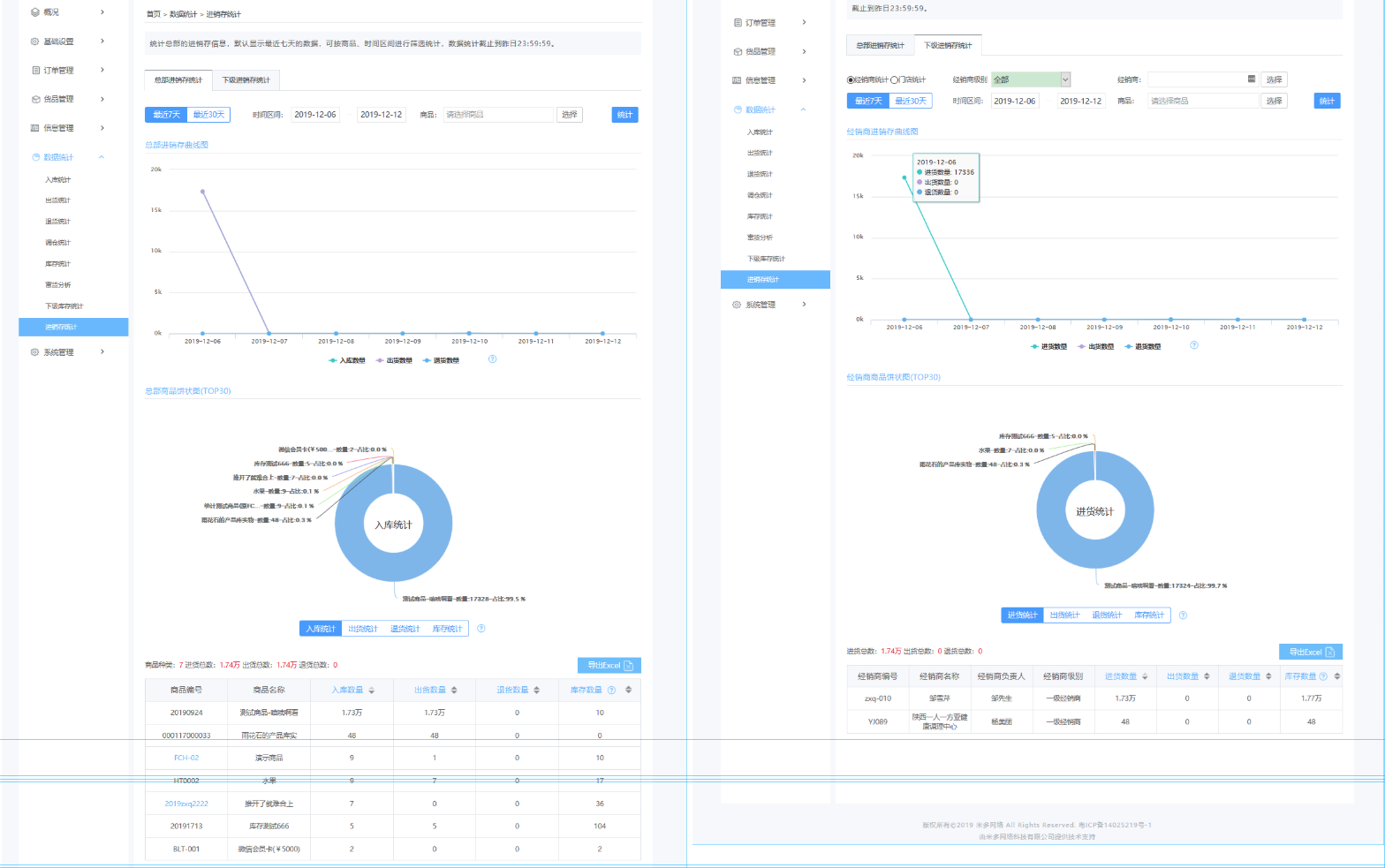
Task: Click help icon next to right 库存统计 segment
Action: click(1184, 615)
